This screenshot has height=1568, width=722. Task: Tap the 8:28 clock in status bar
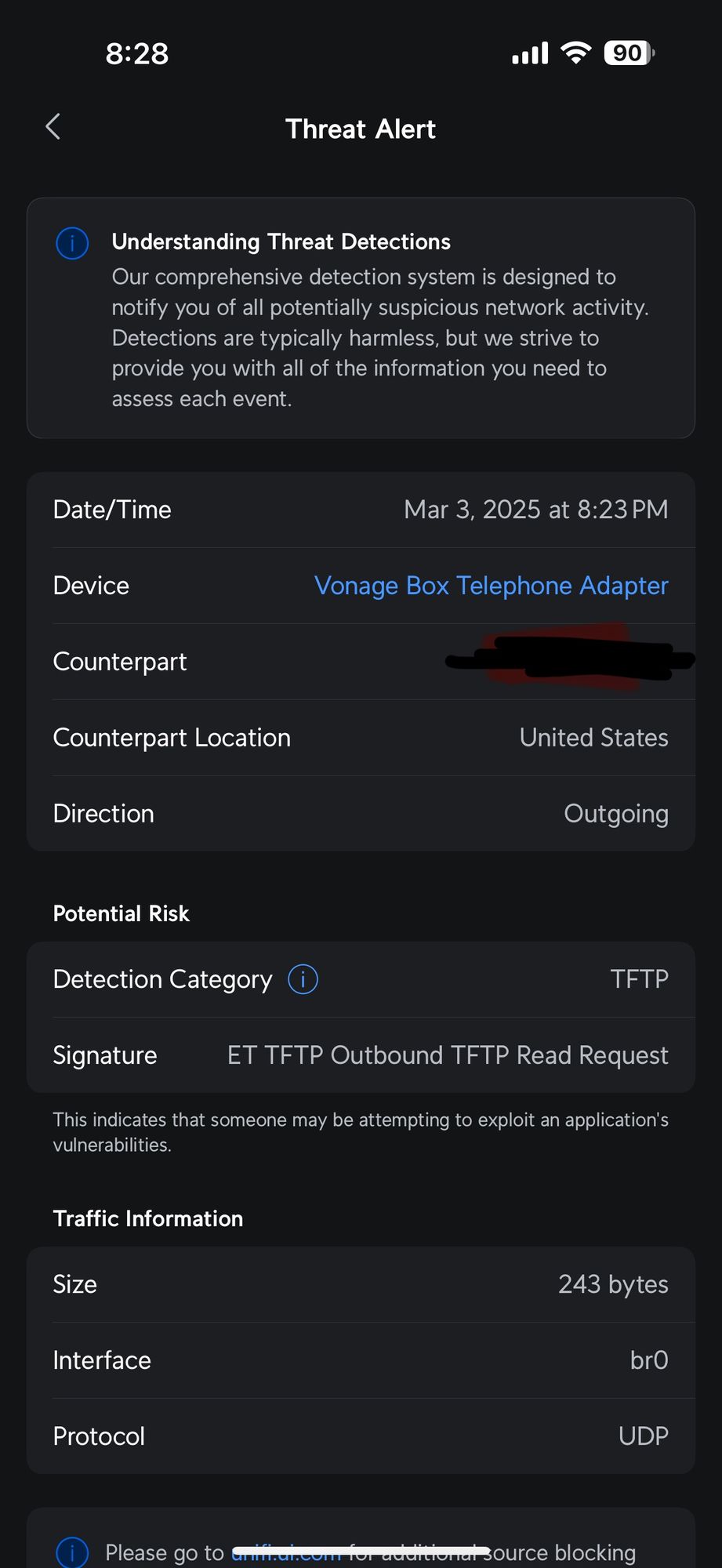pos(137,54)
